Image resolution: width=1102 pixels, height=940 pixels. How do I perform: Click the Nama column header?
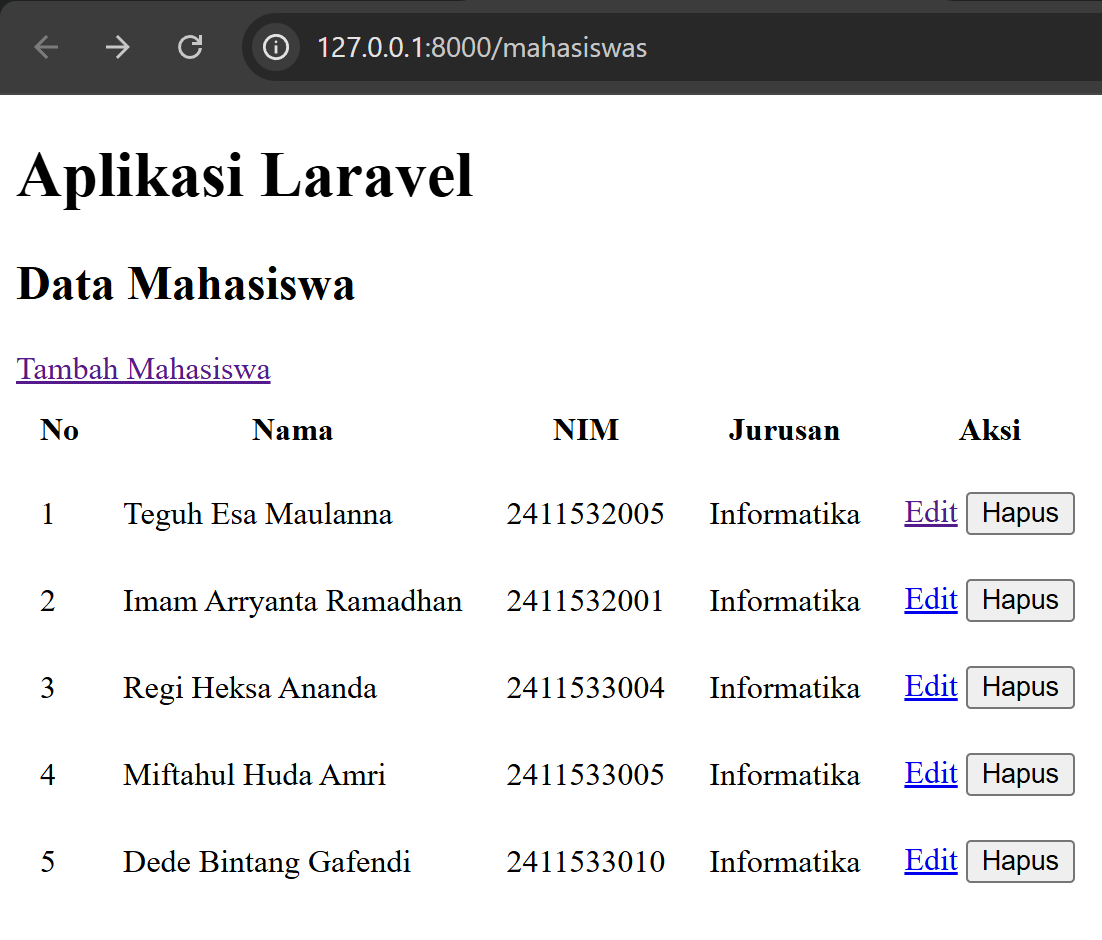[x=292, y=430]
